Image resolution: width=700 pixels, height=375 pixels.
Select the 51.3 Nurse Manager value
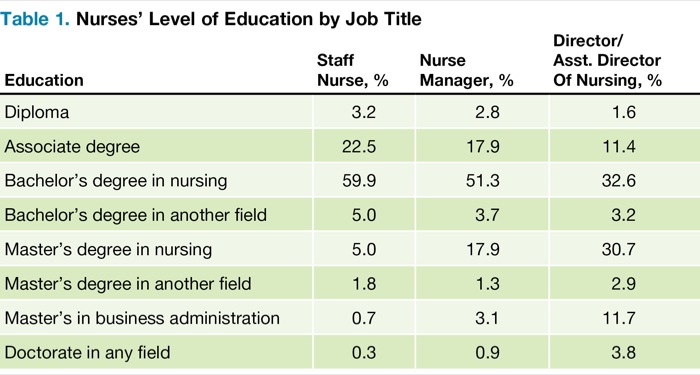point(483,181)
